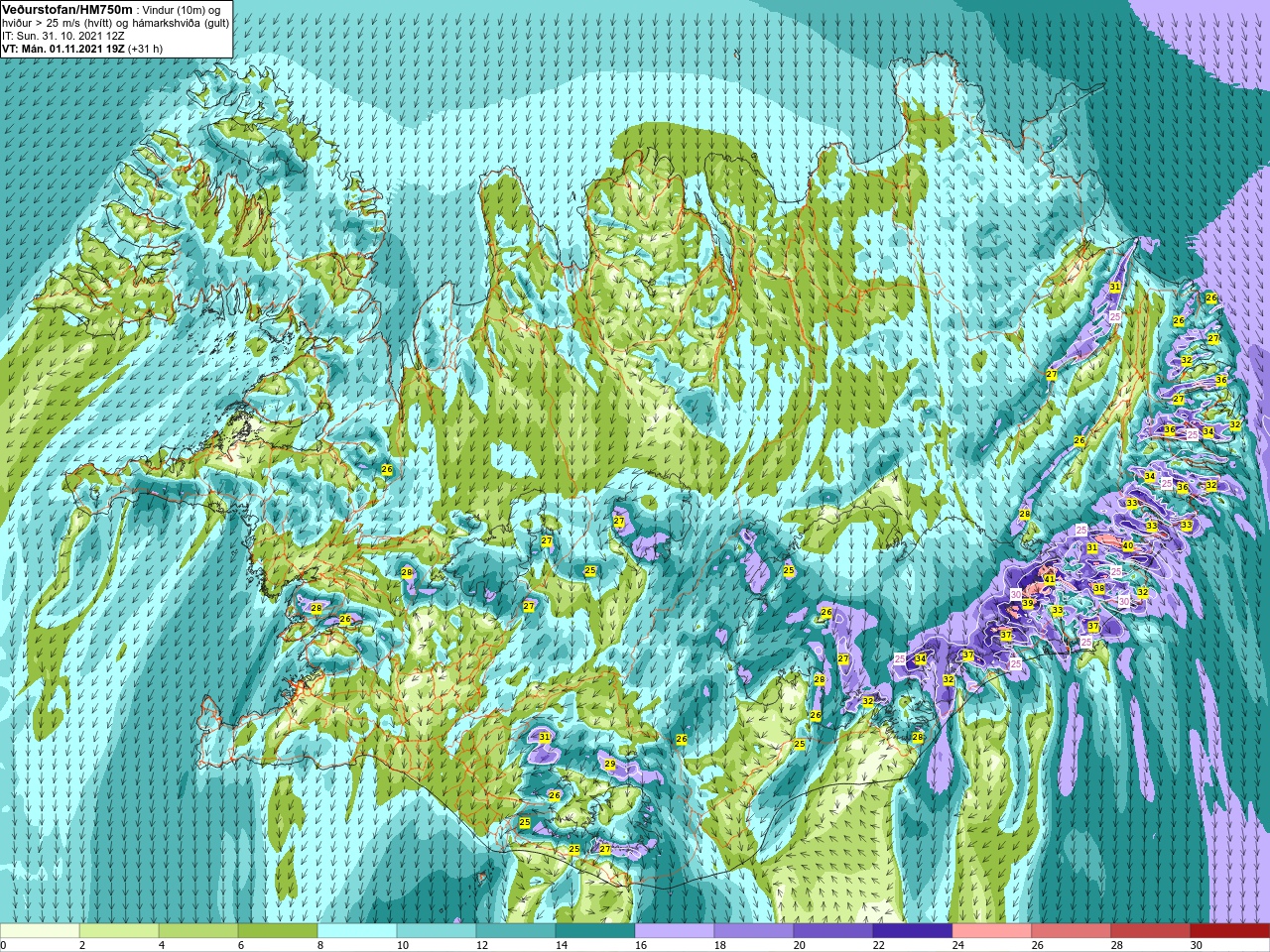The image size is (1270, 952).
Task: Click the header line "hviður > 25 m/s (hvítt)"
Action: (x=60, y=22)
